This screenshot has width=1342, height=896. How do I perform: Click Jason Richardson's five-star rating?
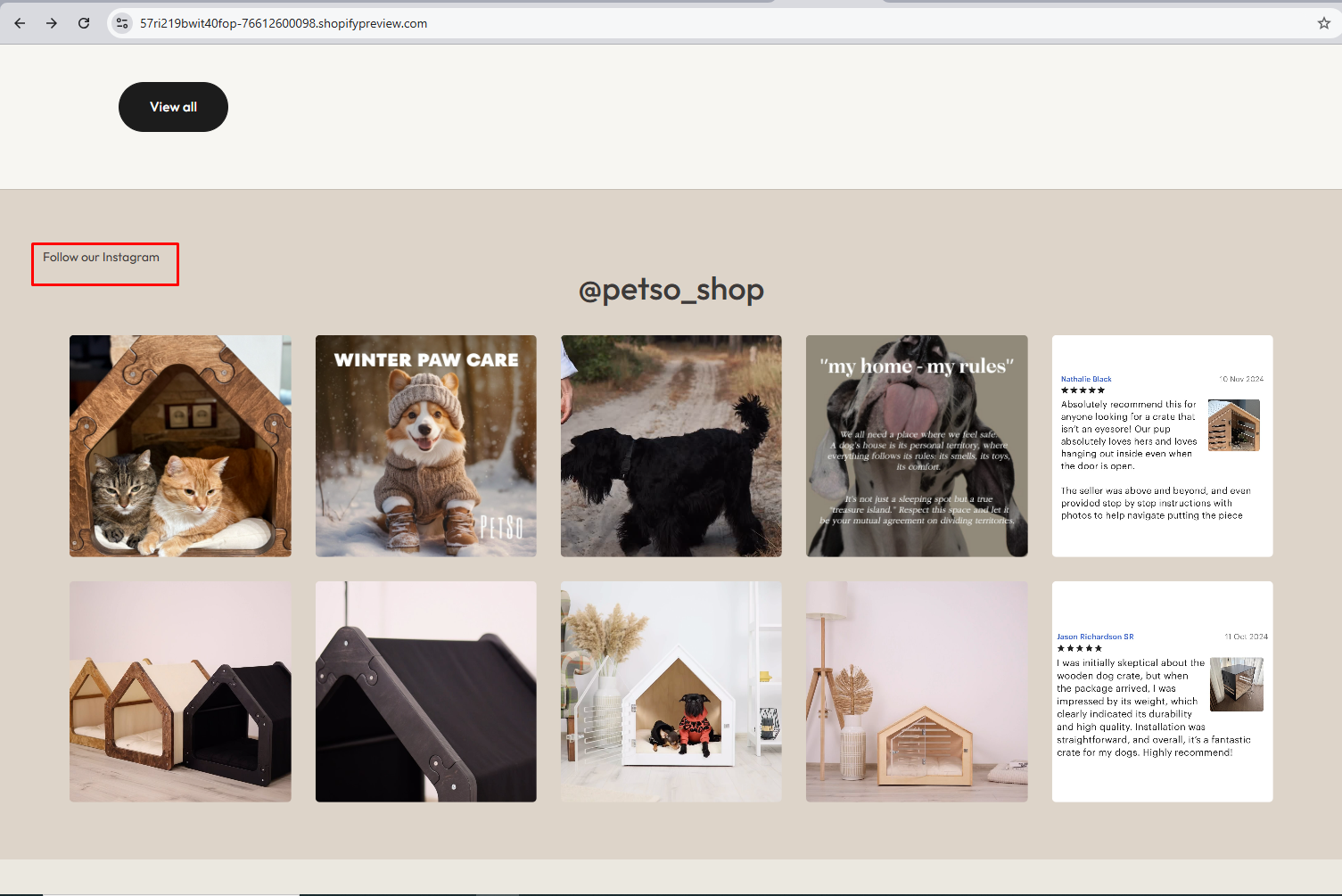pos(1079,648)
